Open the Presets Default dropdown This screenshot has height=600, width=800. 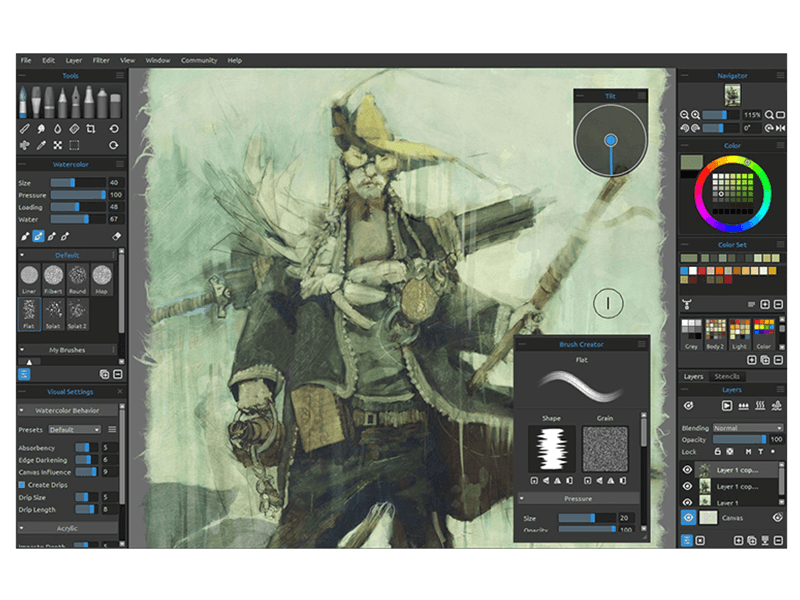[75, 429]
